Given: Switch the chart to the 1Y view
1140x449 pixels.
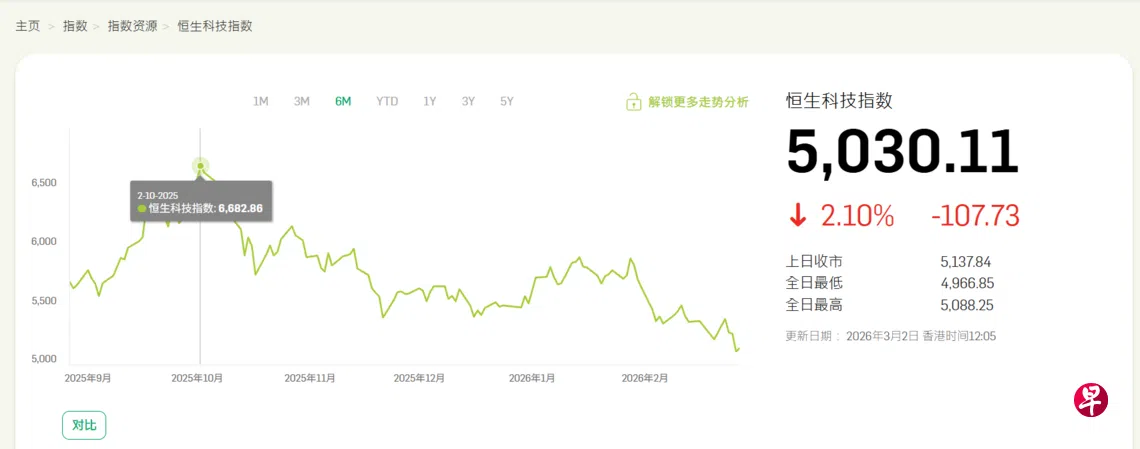Looking at the screenshot, I should 430,101.
